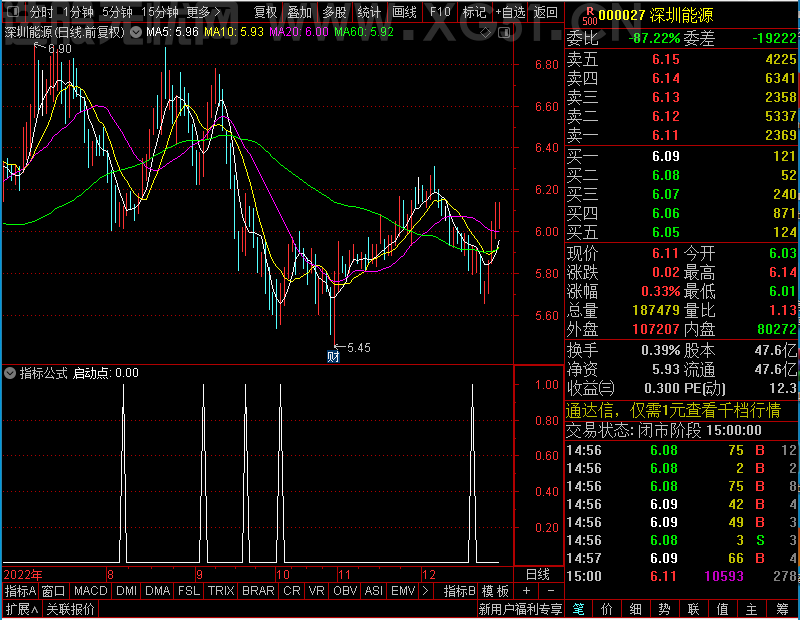The width and height of the screenshot is (800, 620).
Task: Click the panel layout icon left of 分时
Action: [13, 11]
